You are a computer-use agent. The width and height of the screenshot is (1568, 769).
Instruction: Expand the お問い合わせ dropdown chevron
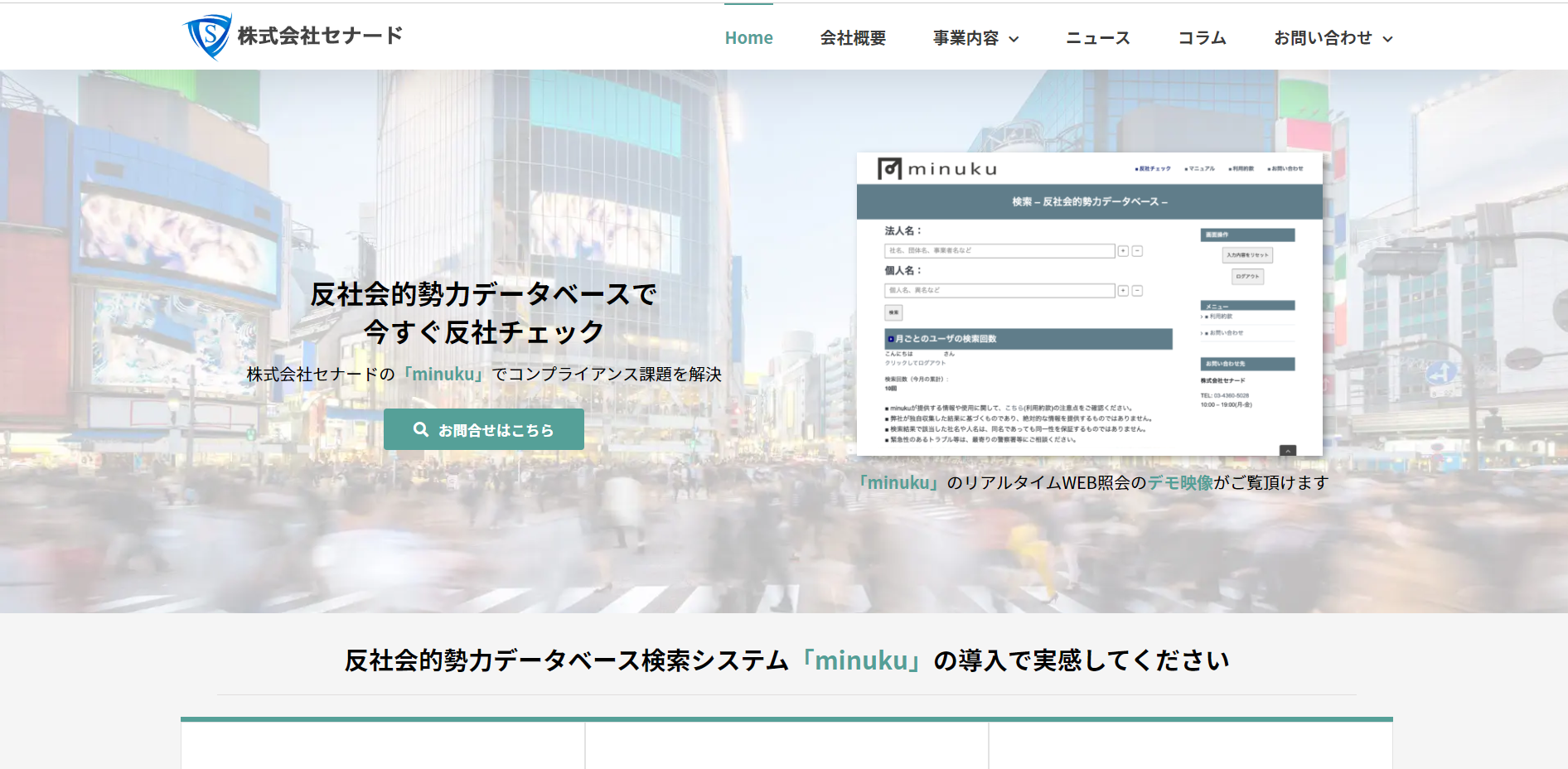pos(1388,39)
